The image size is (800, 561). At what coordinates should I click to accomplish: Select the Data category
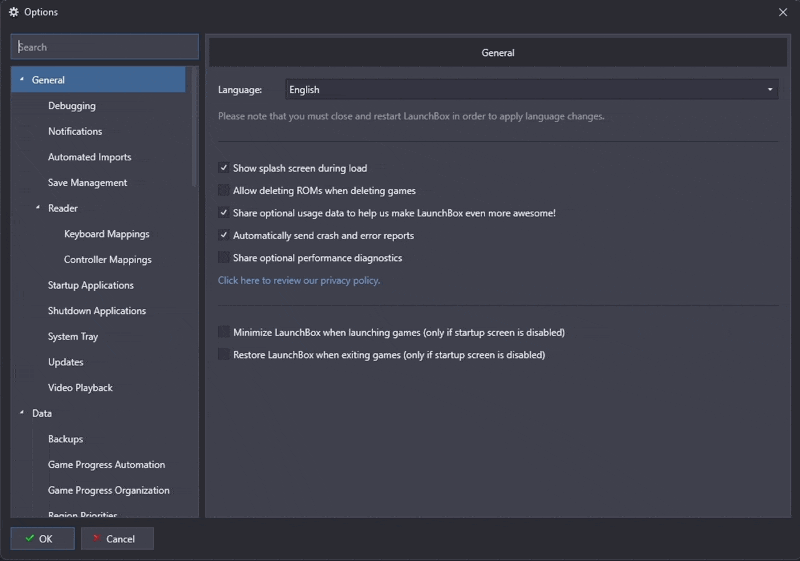42,413
